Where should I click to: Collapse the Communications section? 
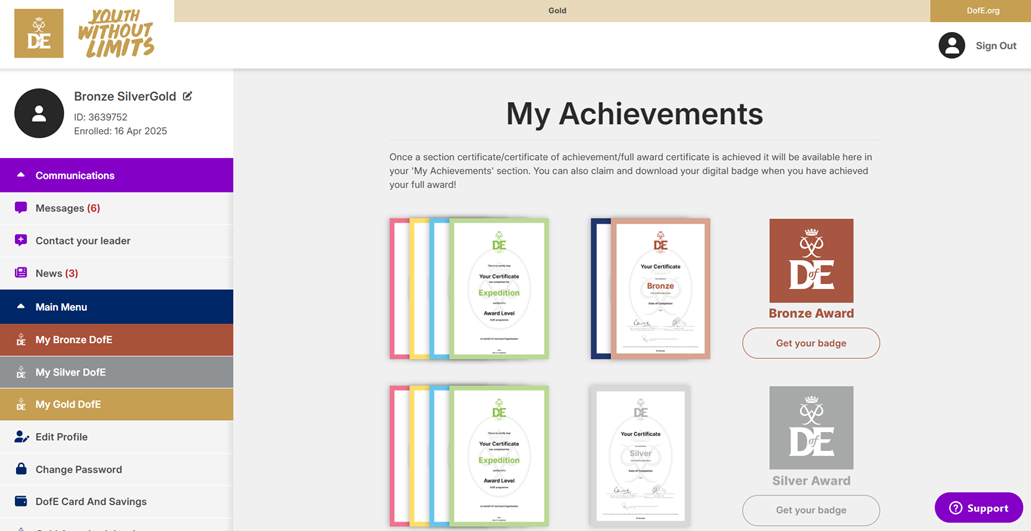click(21, 176)
